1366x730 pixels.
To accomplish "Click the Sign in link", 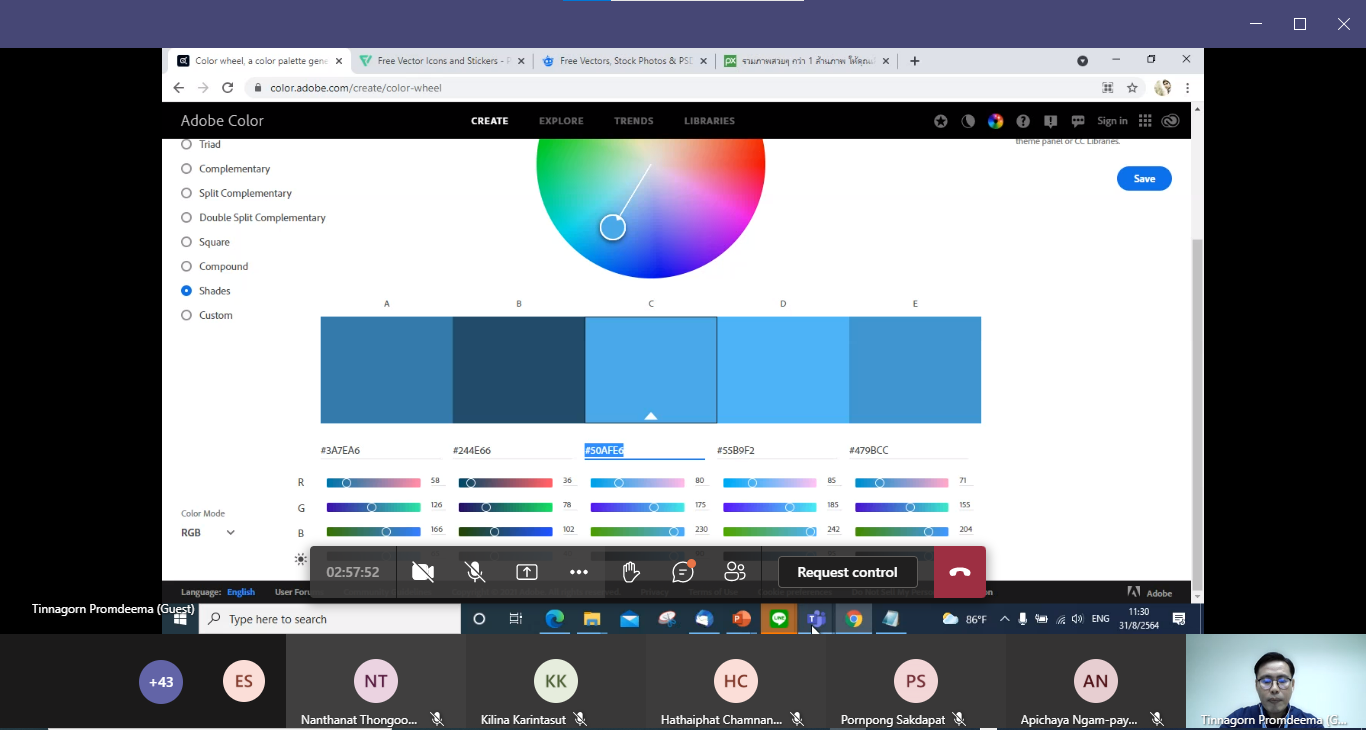I will (1112, 121).
